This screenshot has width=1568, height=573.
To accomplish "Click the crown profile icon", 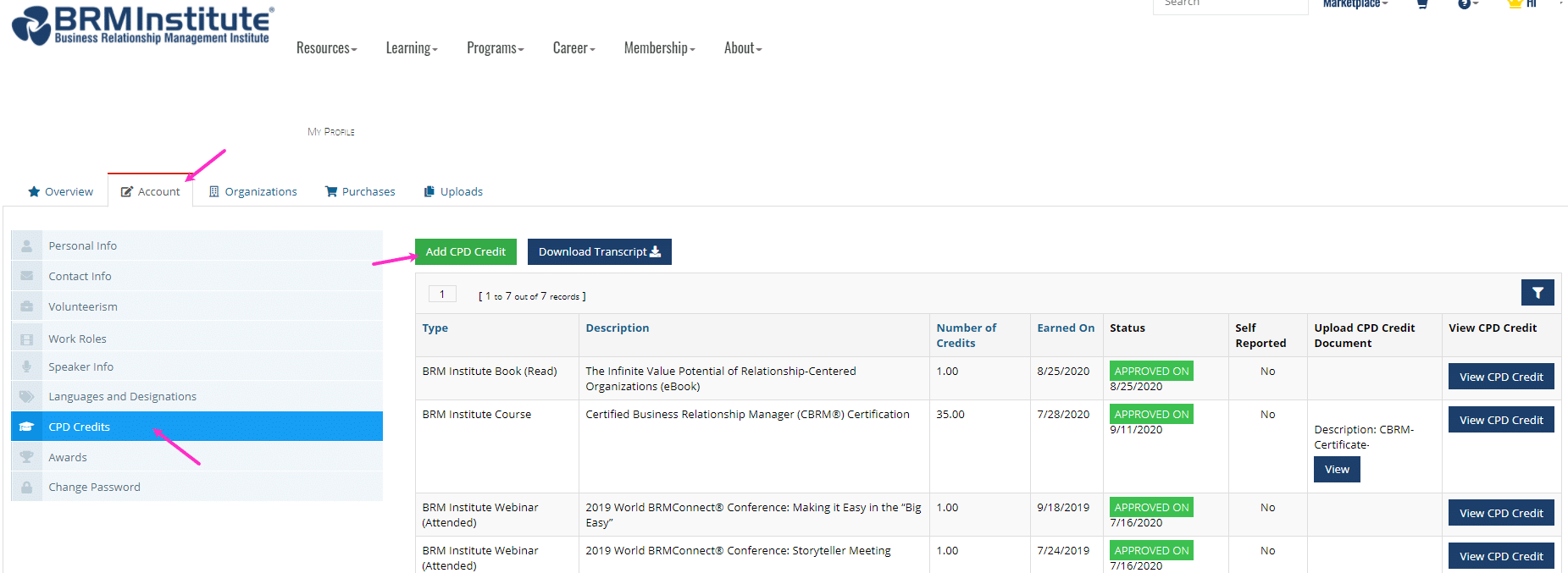I will 1515,4.
